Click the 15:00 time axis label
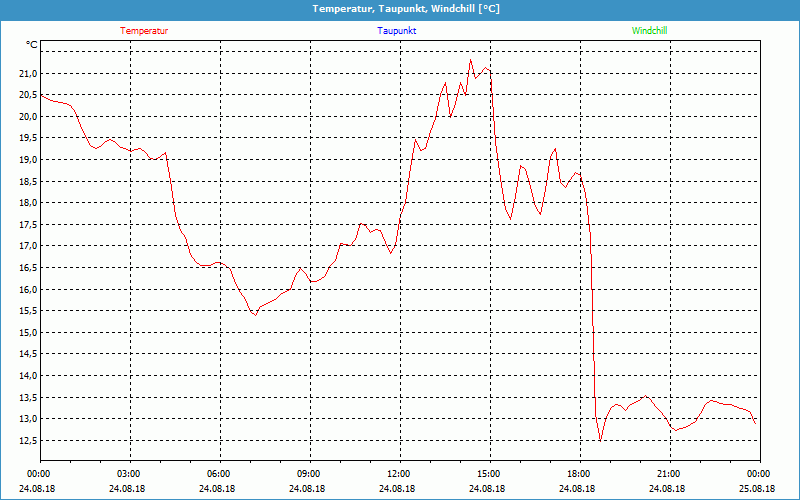Screen dimensions: 800x500 click(488, 474)
